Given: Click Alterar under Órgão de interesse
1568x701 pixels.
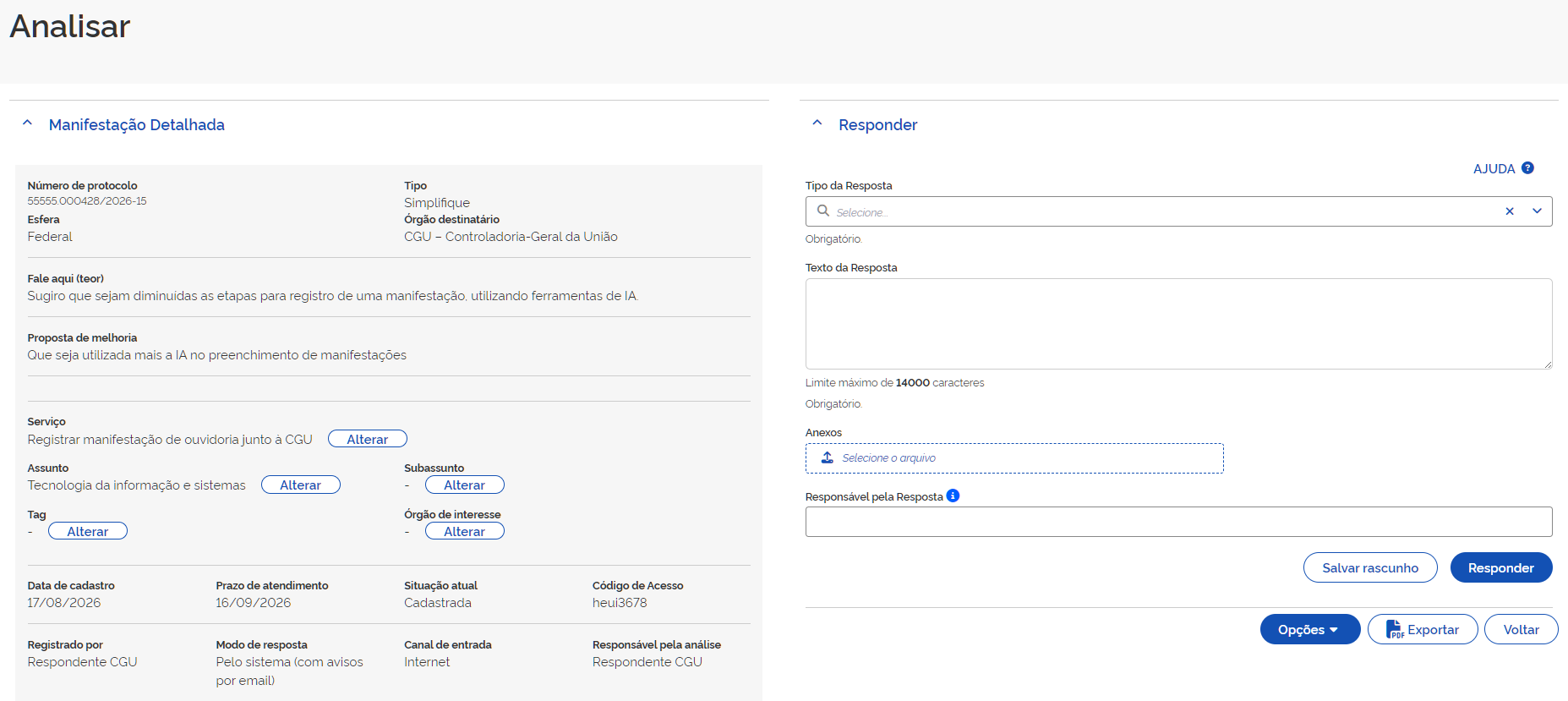Looking at the screenshot, I should (465, 531).
